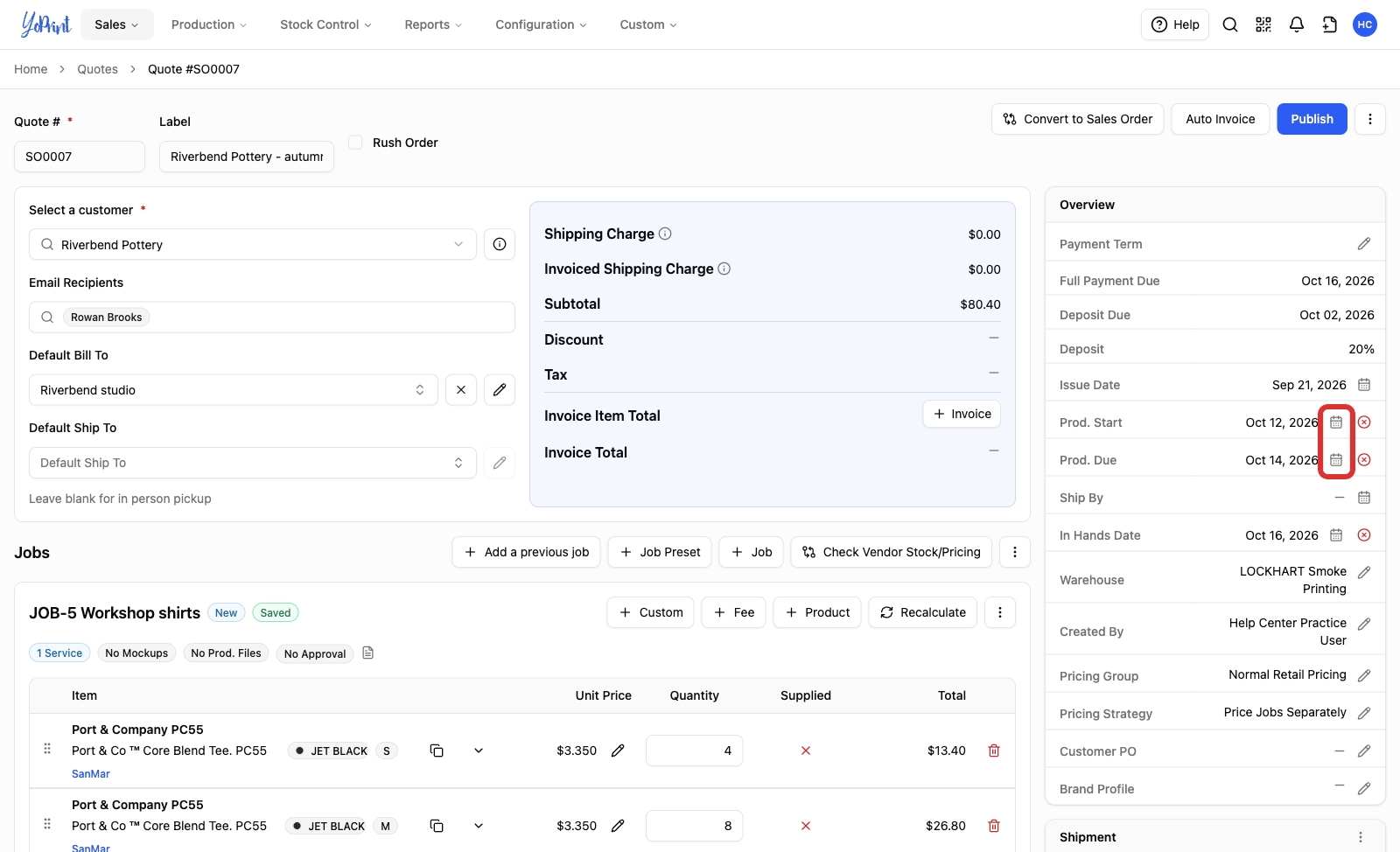1400x852 pixels.
Task: Enable the Rush Order checkbox
Action: 355,142
